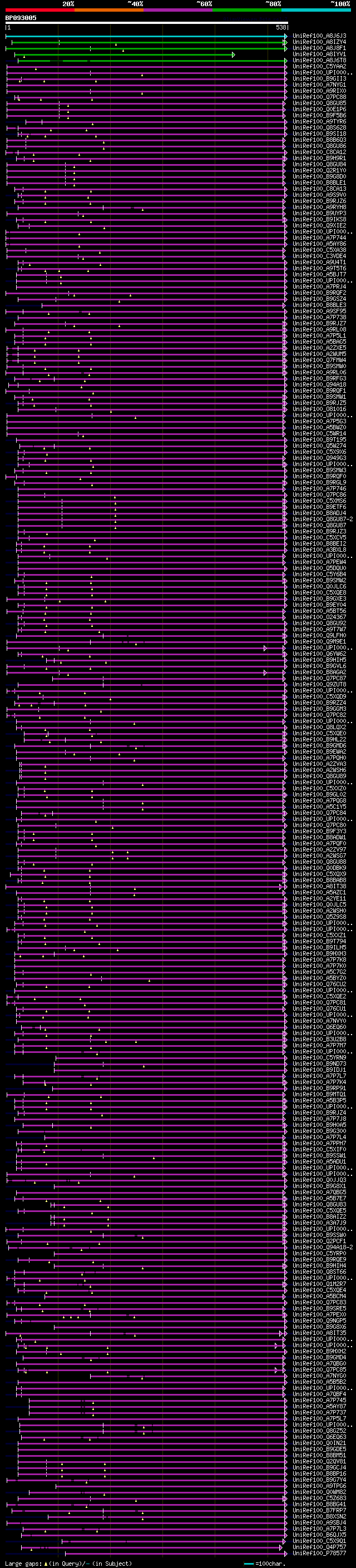Viewport: 356px width, 1568px height.
Task: Select hit label UniRef100_A9RYH8
Action: [x=319, y=207]
